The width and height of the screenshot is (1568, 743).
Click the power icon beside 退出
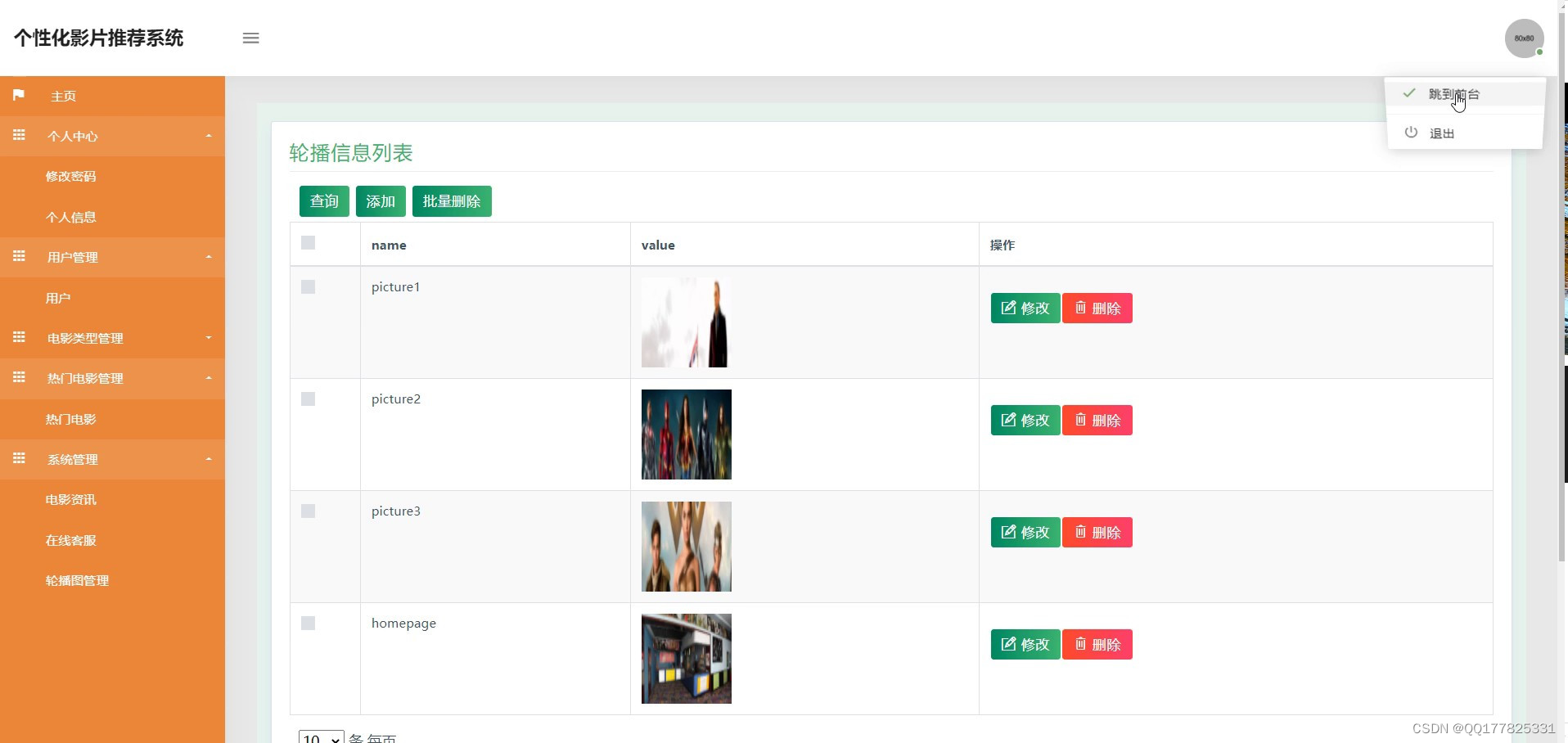tap(1411, 133)
